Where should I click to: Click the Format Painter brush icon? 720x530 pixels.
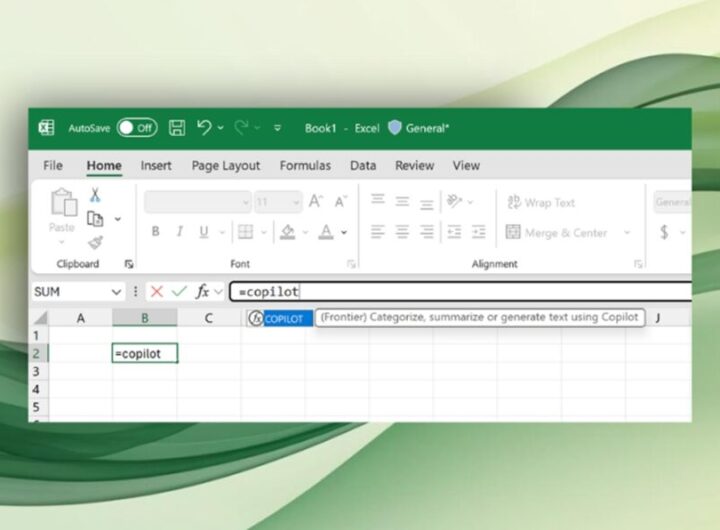coord(95,241)
